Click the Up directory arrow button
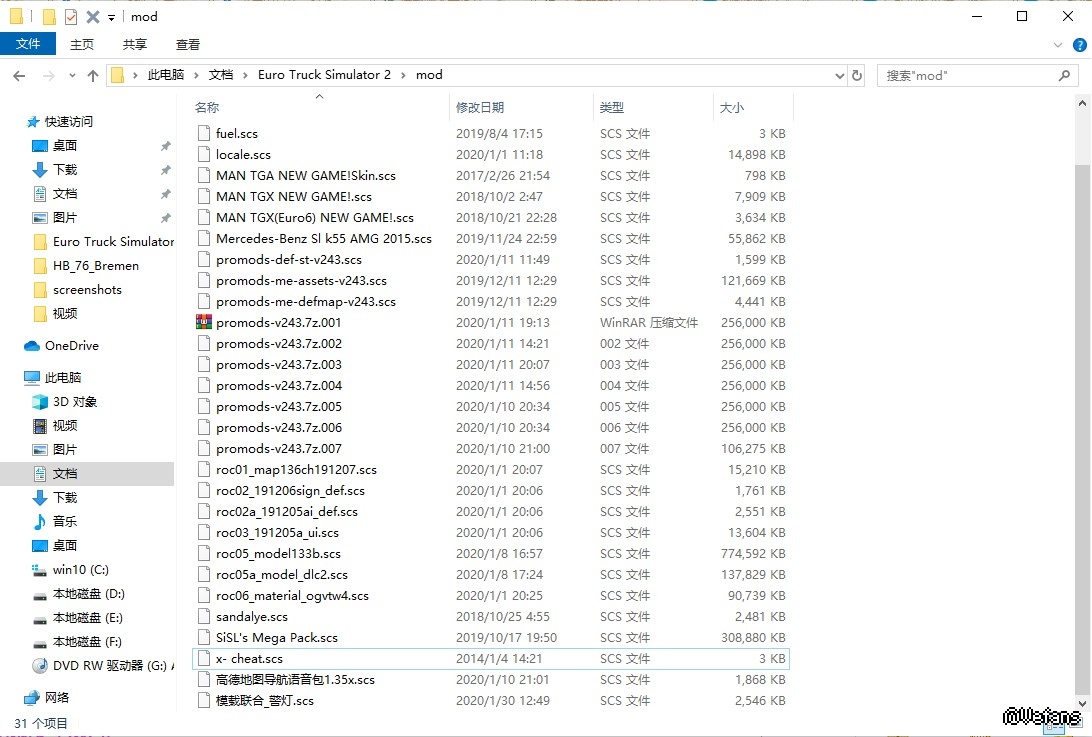1092x737 pixels. 93,75
